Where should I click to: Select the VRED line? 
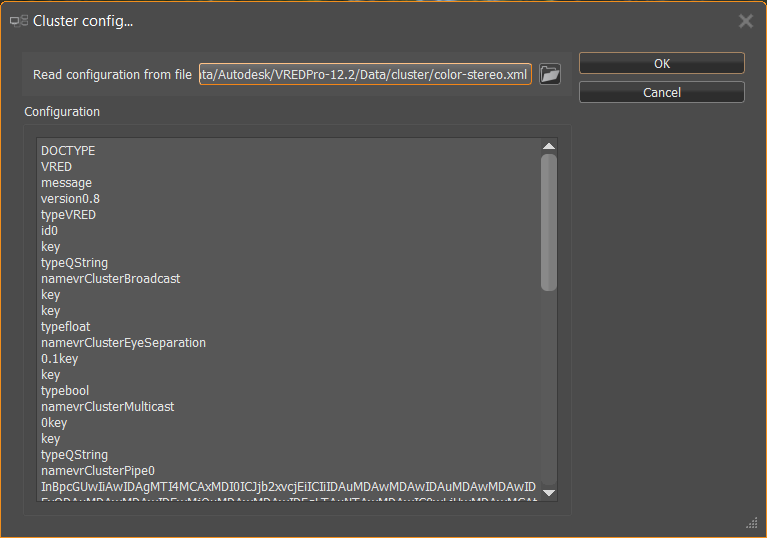pyautogui.click(x=56, y=167)
